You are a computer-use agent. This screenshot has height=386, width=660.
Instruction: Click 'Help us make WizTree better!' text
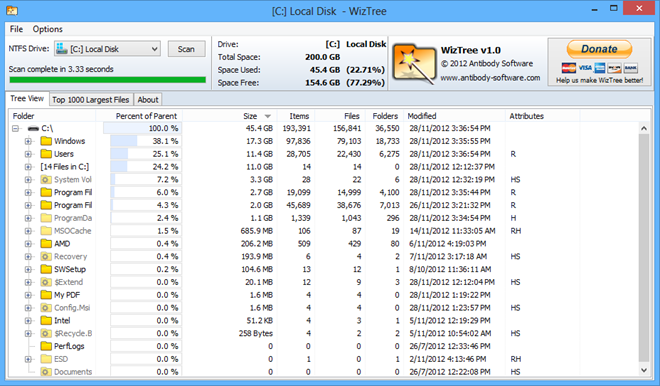[599, 80]
